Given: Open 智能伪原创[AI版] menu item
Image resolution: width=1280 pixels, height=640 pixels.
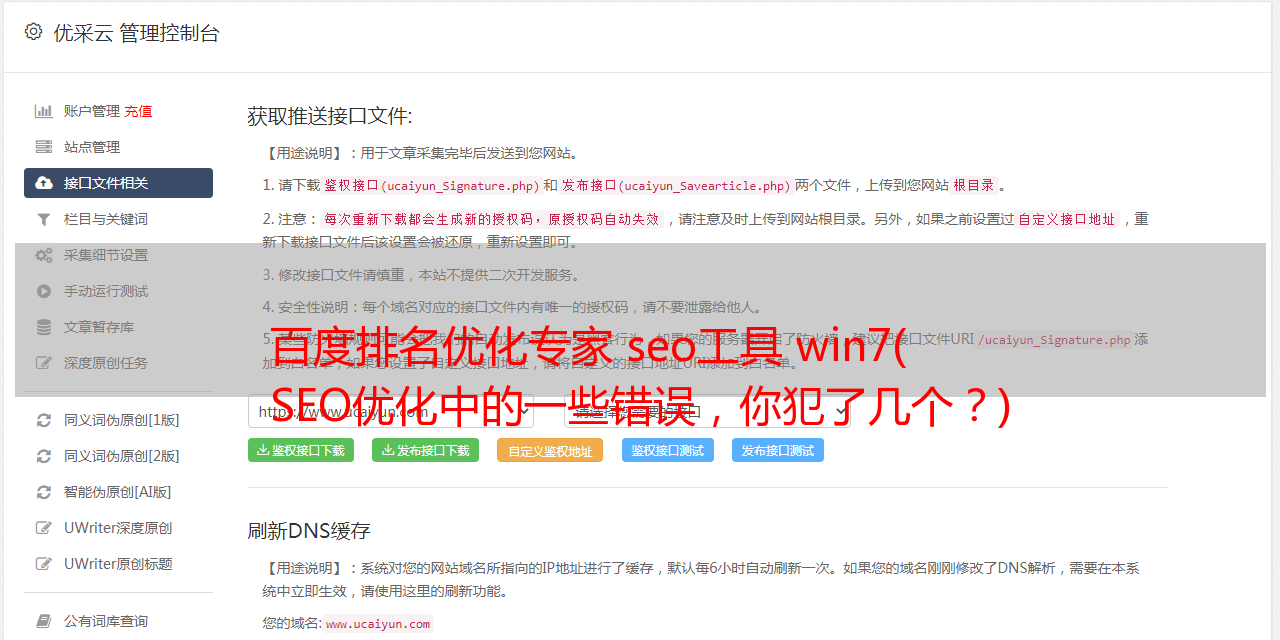Looking at the screenshot, I should click(118, 492).
